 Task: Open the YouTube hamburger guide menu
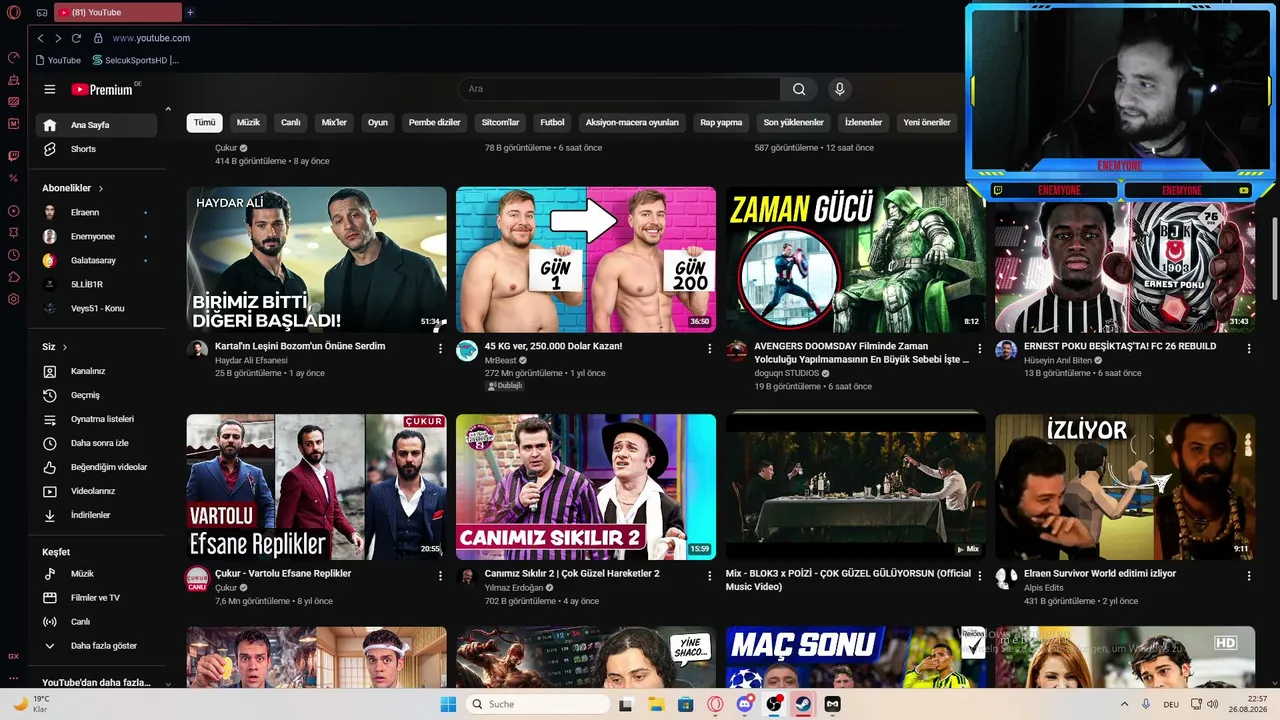point(50,89)
